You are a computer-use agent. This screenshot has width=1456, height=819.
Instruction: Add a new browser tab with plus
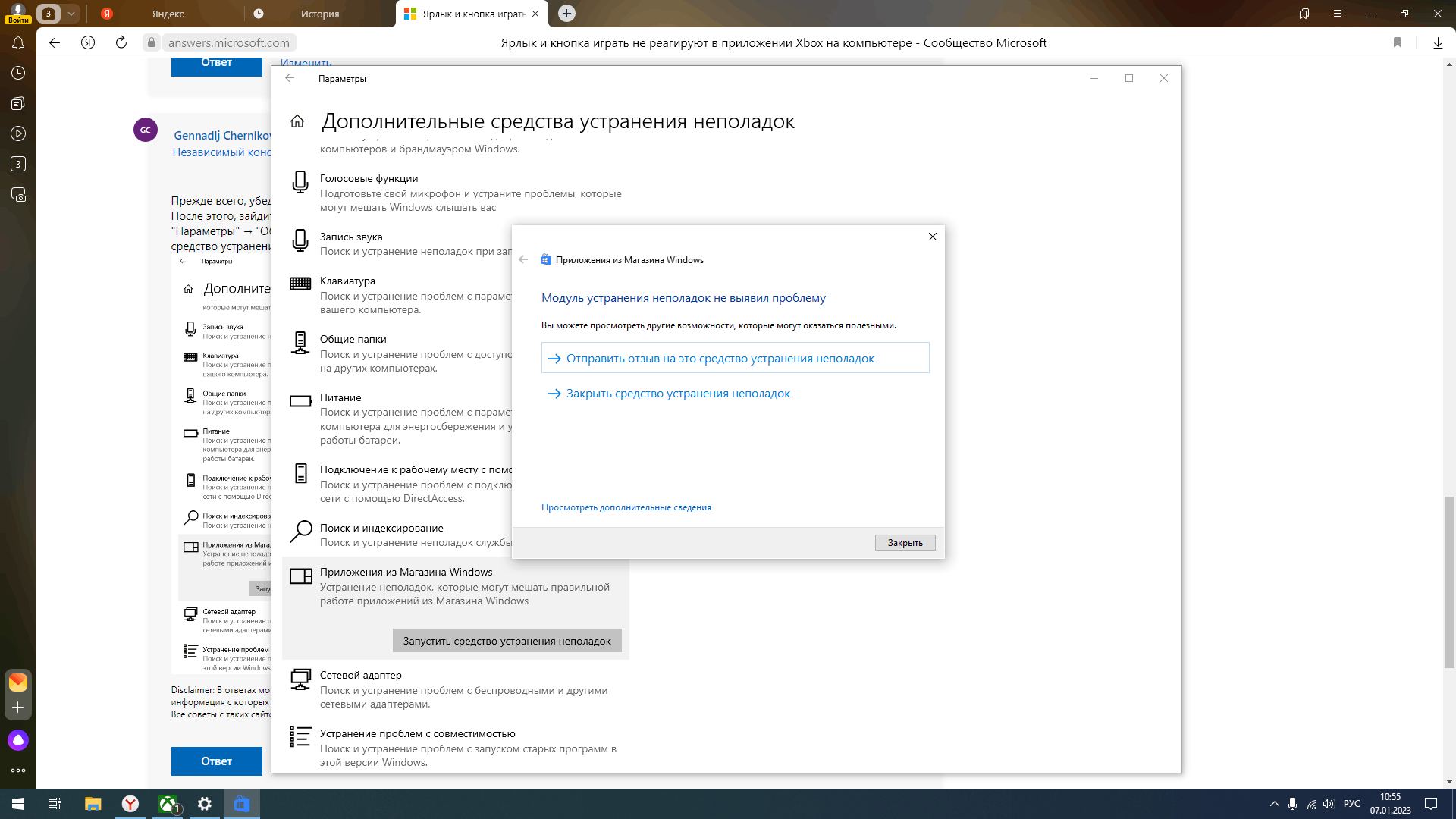[x=566, y=13]
